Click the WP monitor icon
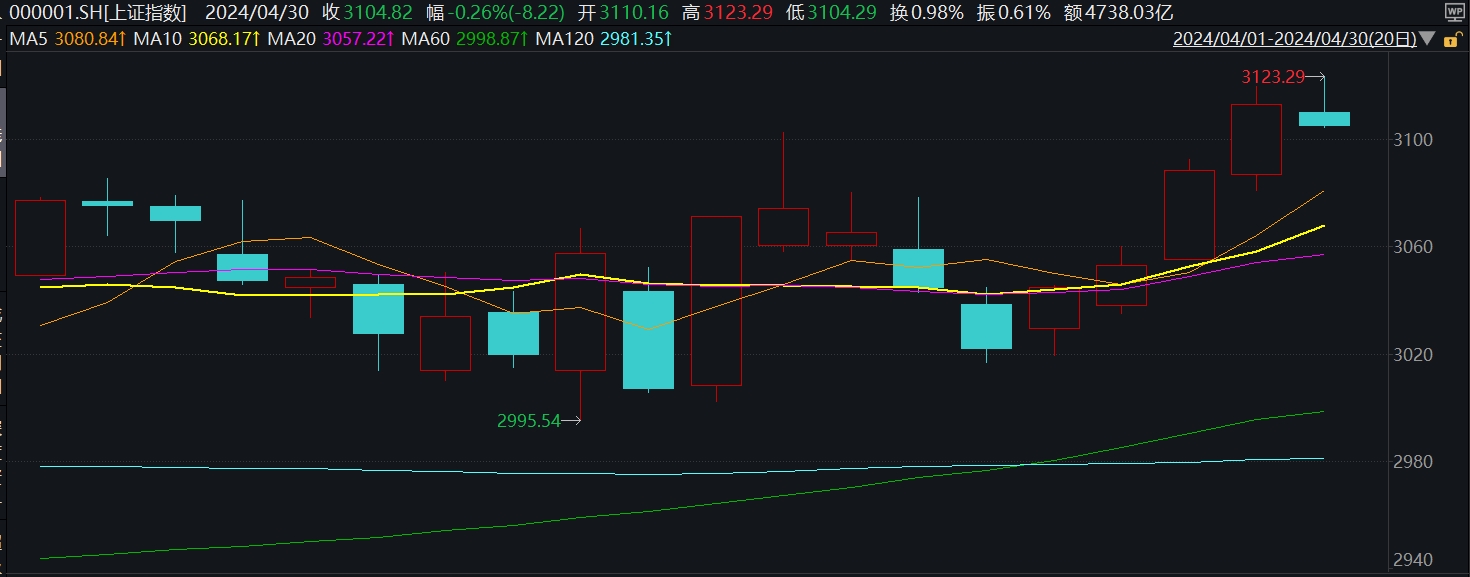This screenshot has width=1470, height=577. (1453, 12)
